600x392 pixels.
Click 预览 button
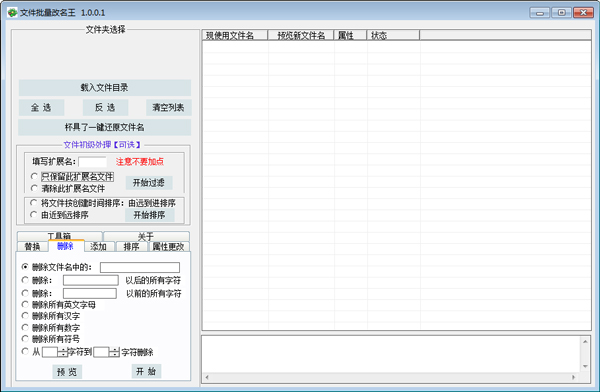[67, 371]
